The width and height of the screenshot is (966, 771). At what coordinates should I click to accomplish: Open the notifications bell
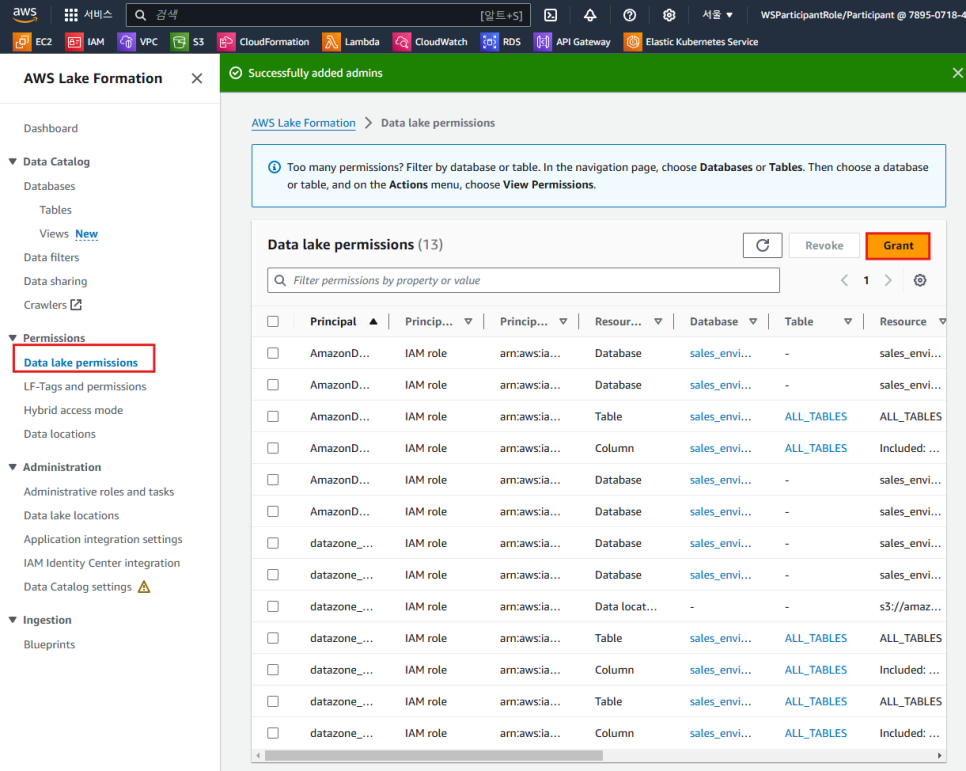[590, 15]
